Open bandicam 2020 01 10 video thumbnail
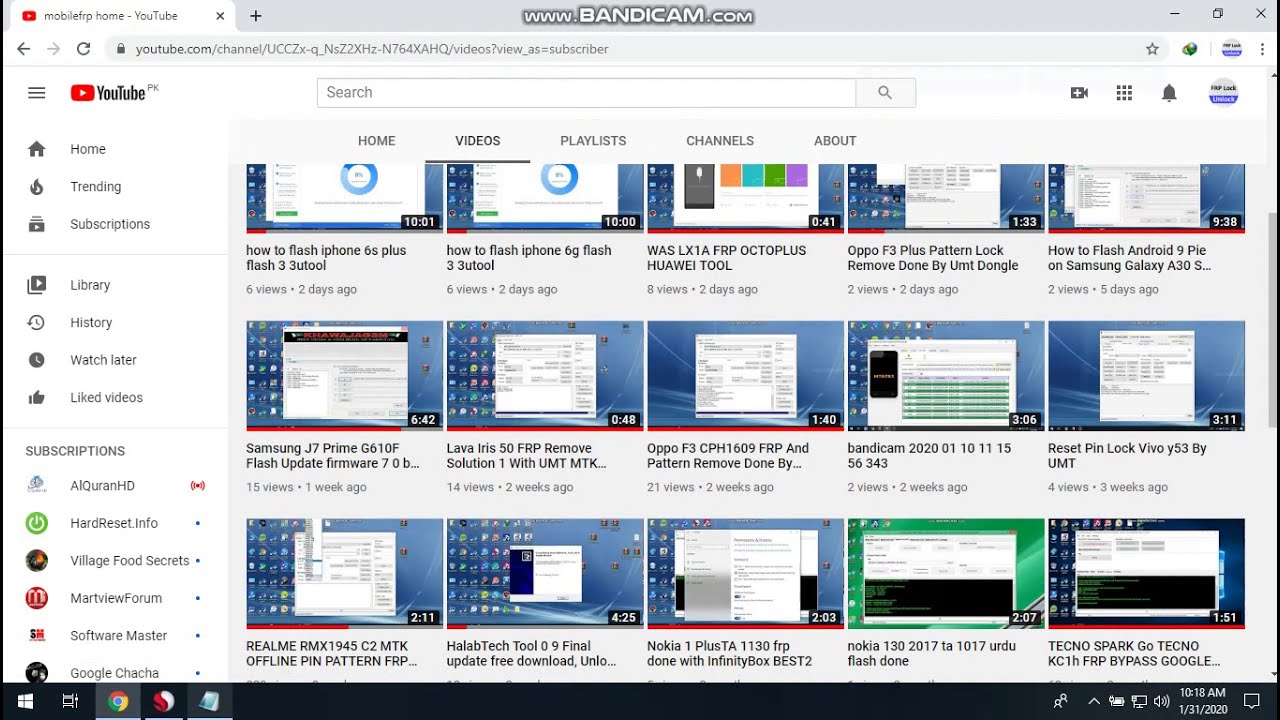This screenshot has height=720, width=1280. tap(946, 376)
